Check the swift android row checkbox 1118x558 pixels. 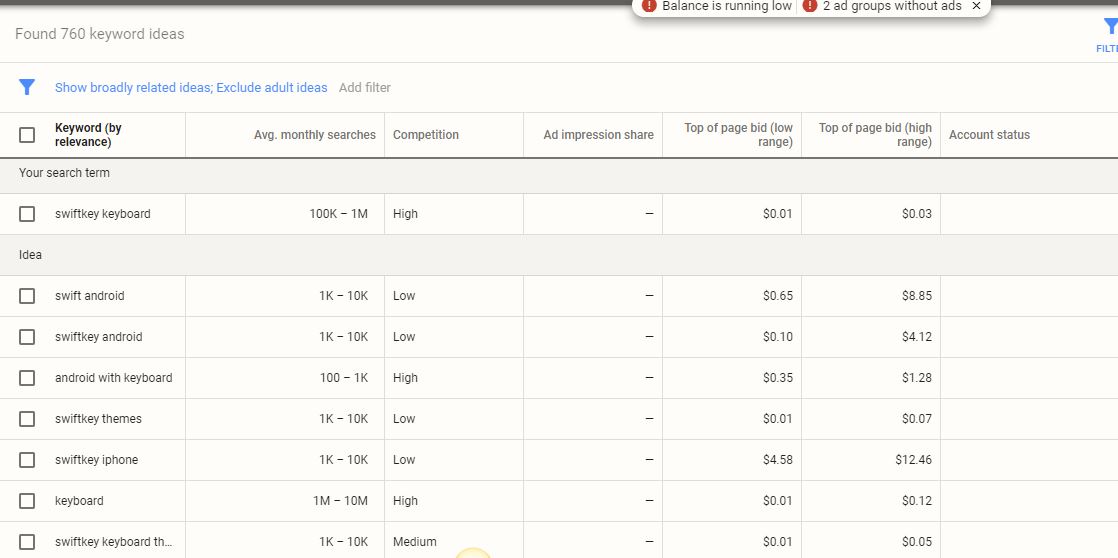[x=27, y=296]
